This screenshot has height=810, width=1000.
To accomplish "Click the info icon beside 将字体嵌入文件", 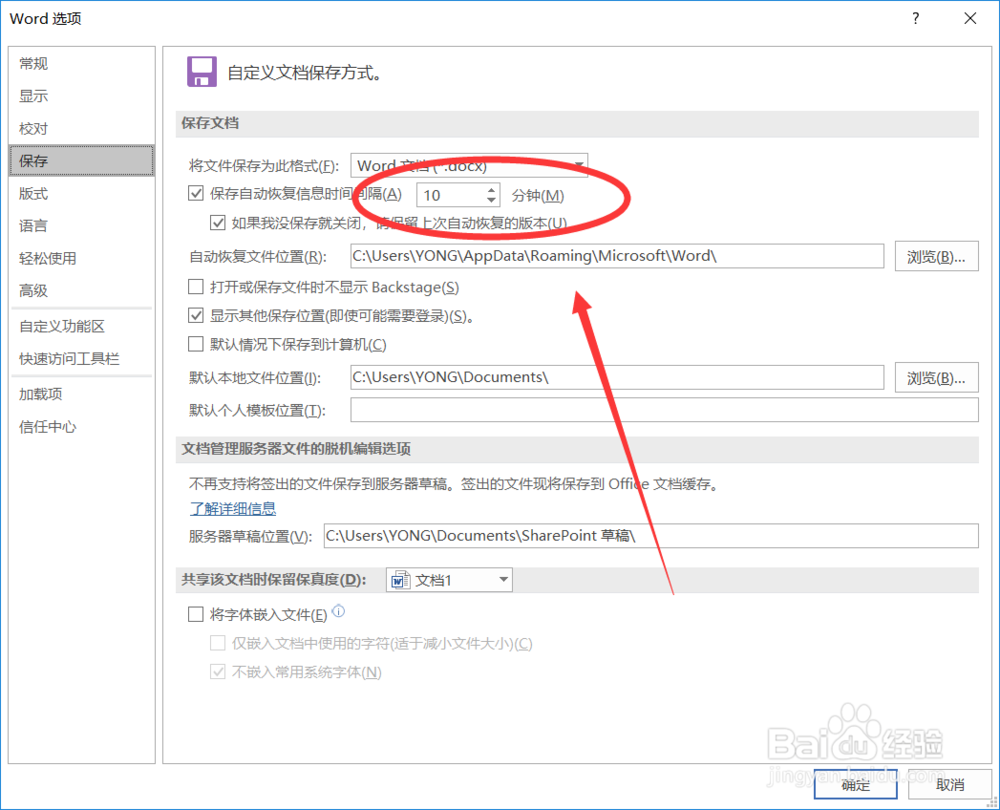I will (338, 612).
